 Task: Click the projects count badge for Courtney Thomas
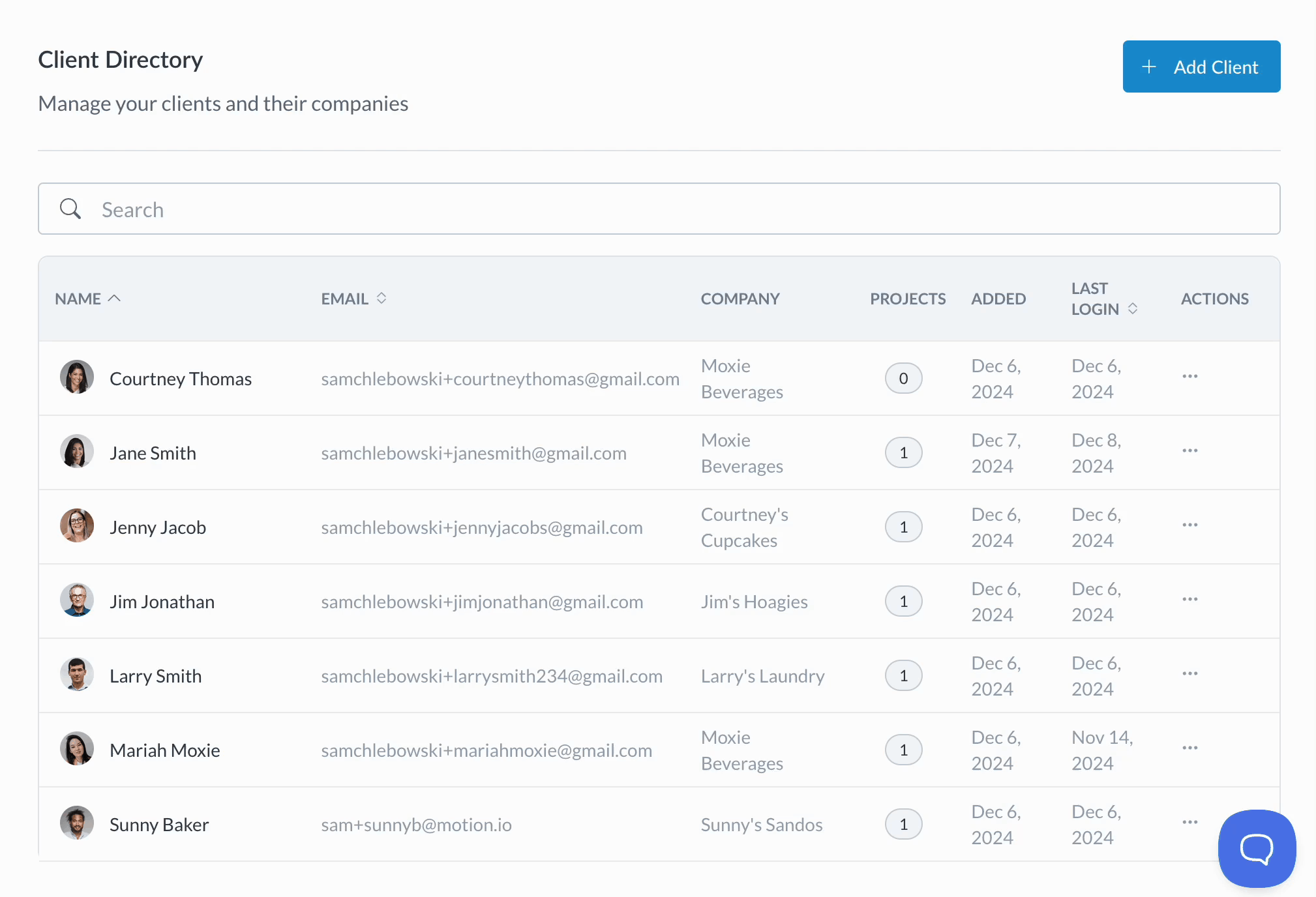903,378
